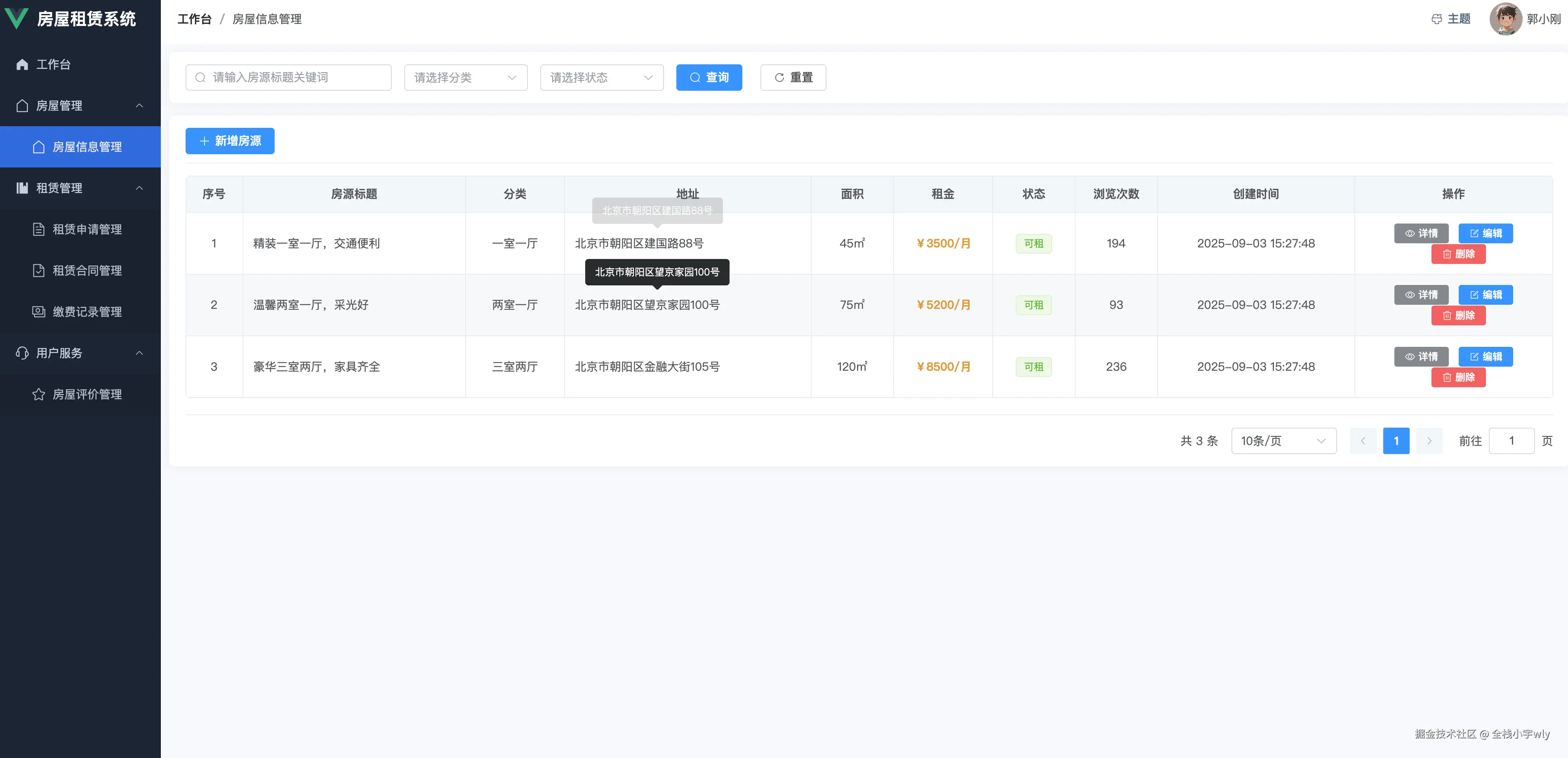
Task: Collapse the 租赁管理 sidebar section
Action: pyautogui.click(x=139, y=188)
